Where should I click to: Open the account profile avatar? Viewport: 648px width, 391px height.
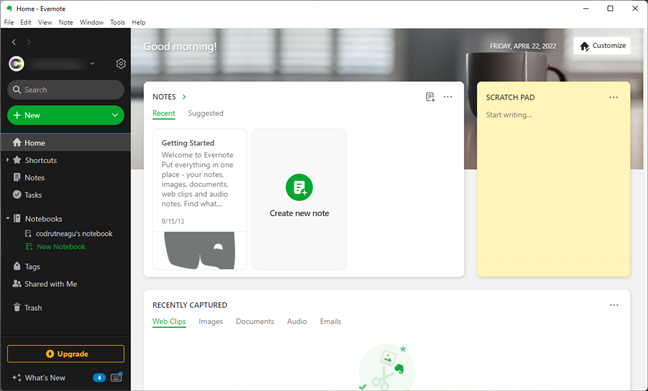tap(17, 64)
